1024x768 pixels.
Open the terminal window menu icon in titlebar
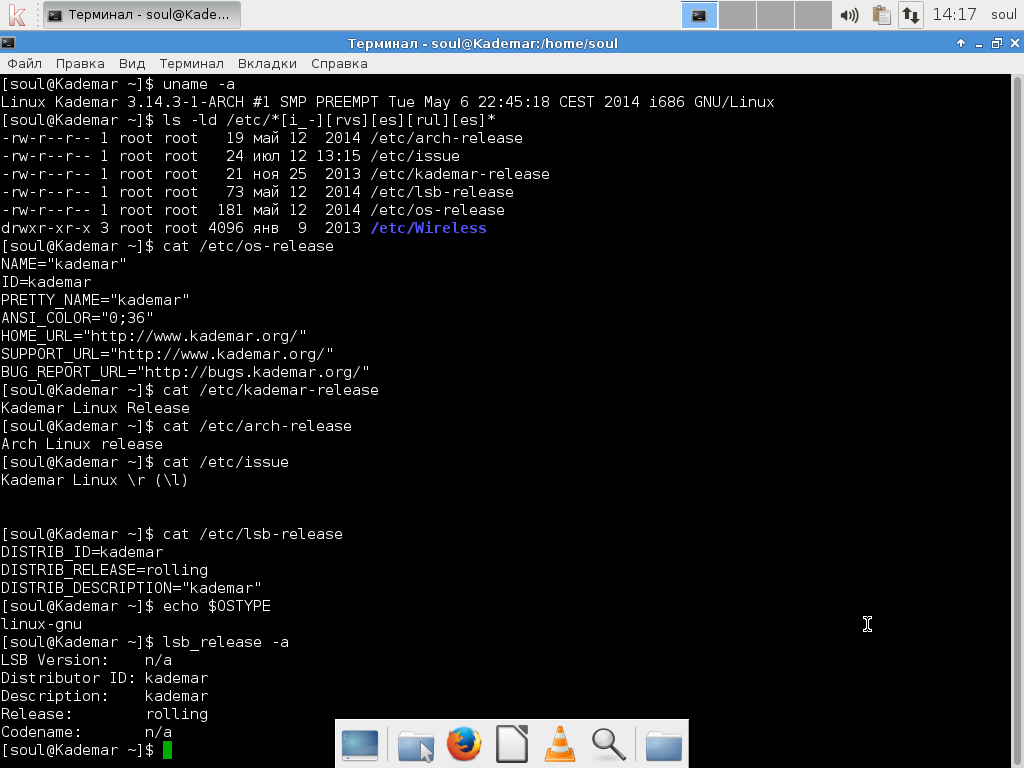(x=8, y=43)
